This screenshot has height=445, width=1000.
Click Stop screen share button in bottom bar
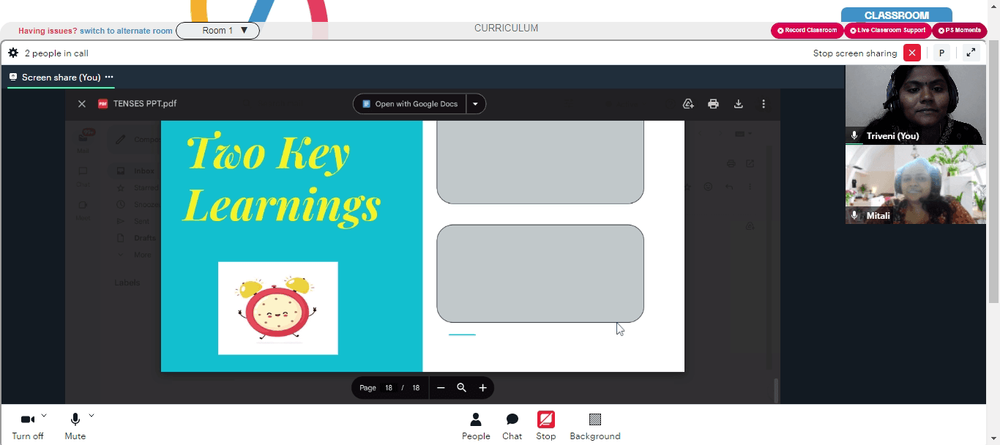coord(546,427)
